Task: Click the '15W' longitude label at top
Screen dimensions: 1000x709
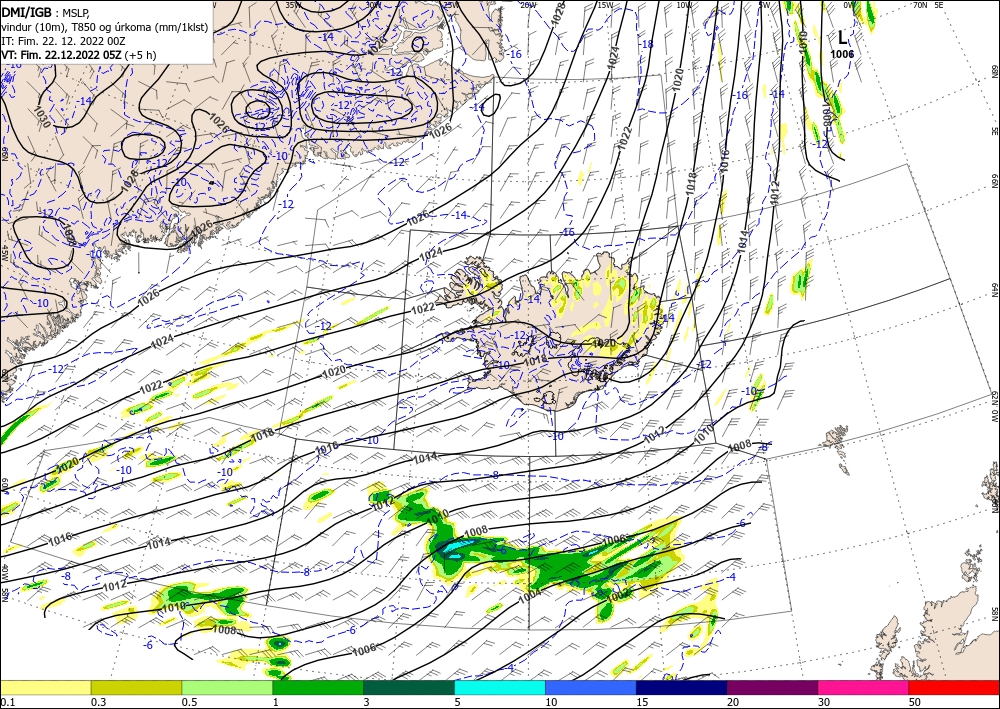Action: [x=605, y=4]
